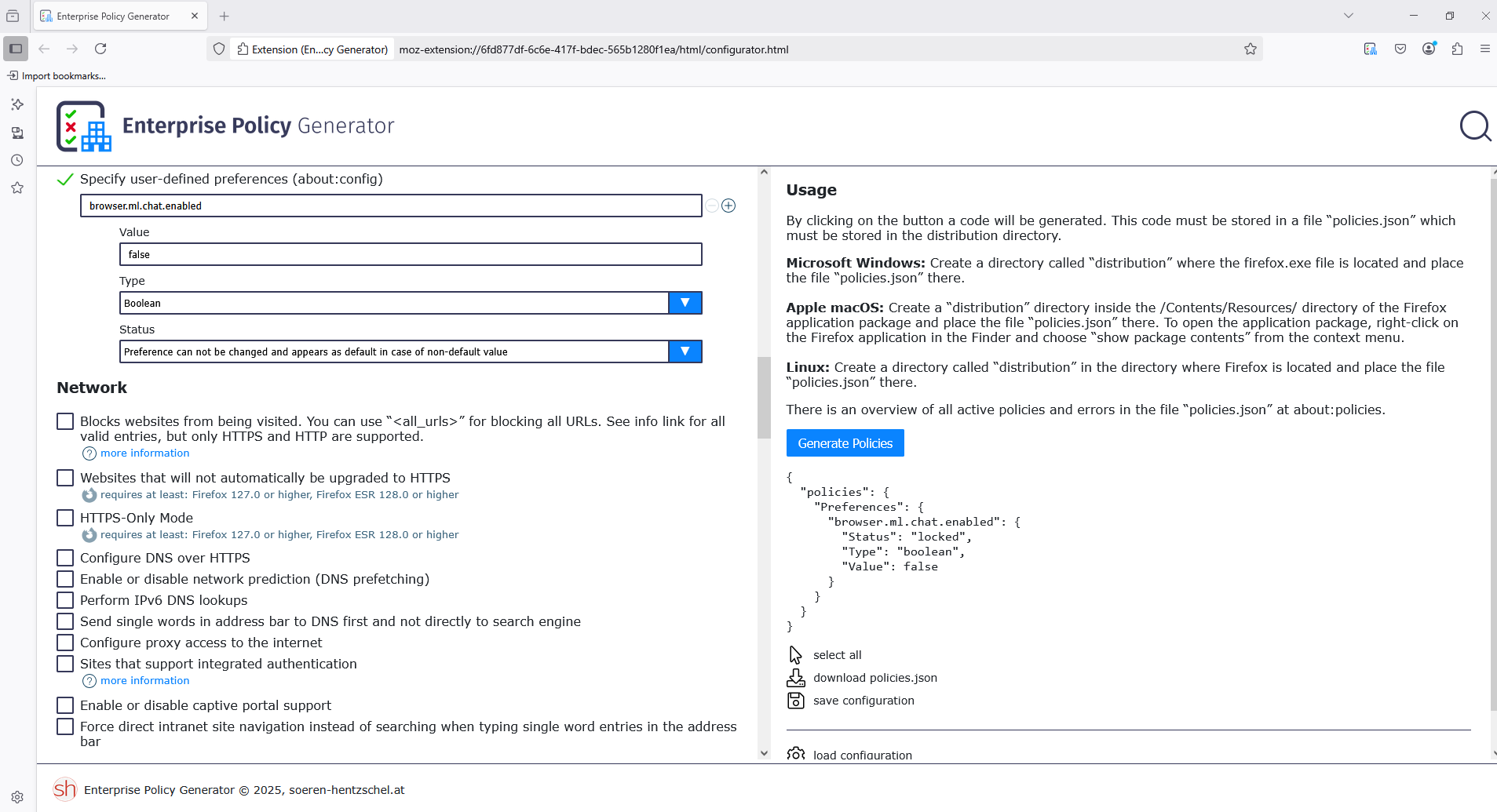Screen dimensions: 1497x812
Task: Remove preference with minus icon
Action: [x=712, y=206]
